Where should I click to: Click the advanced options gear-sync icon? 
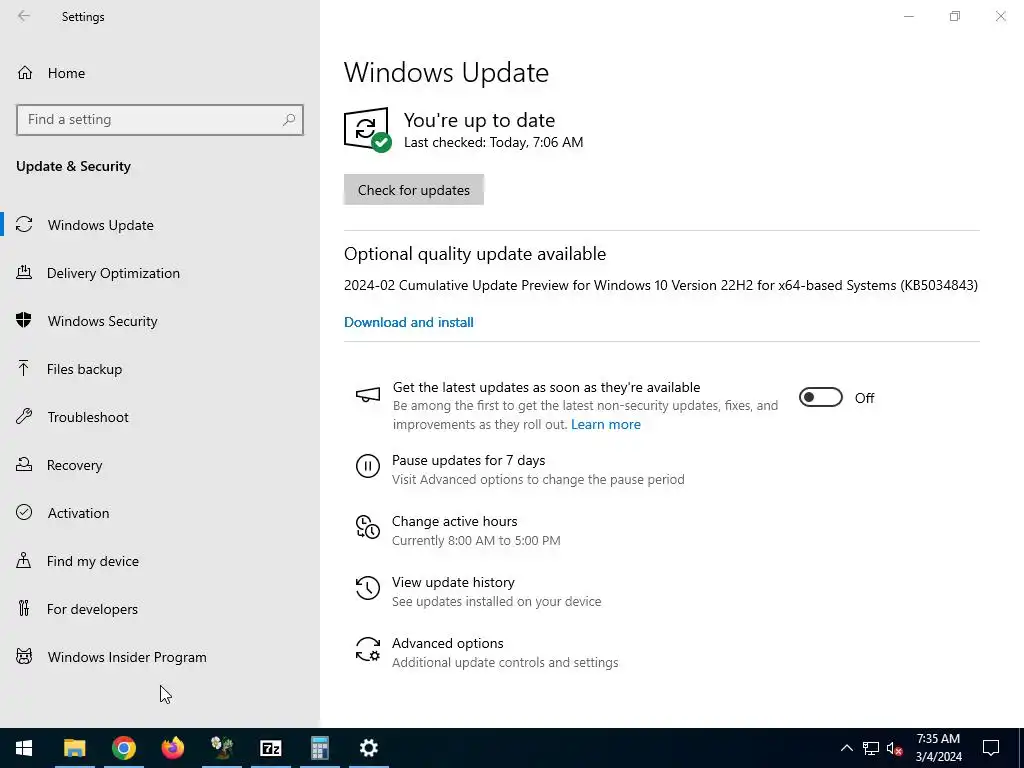368,649
